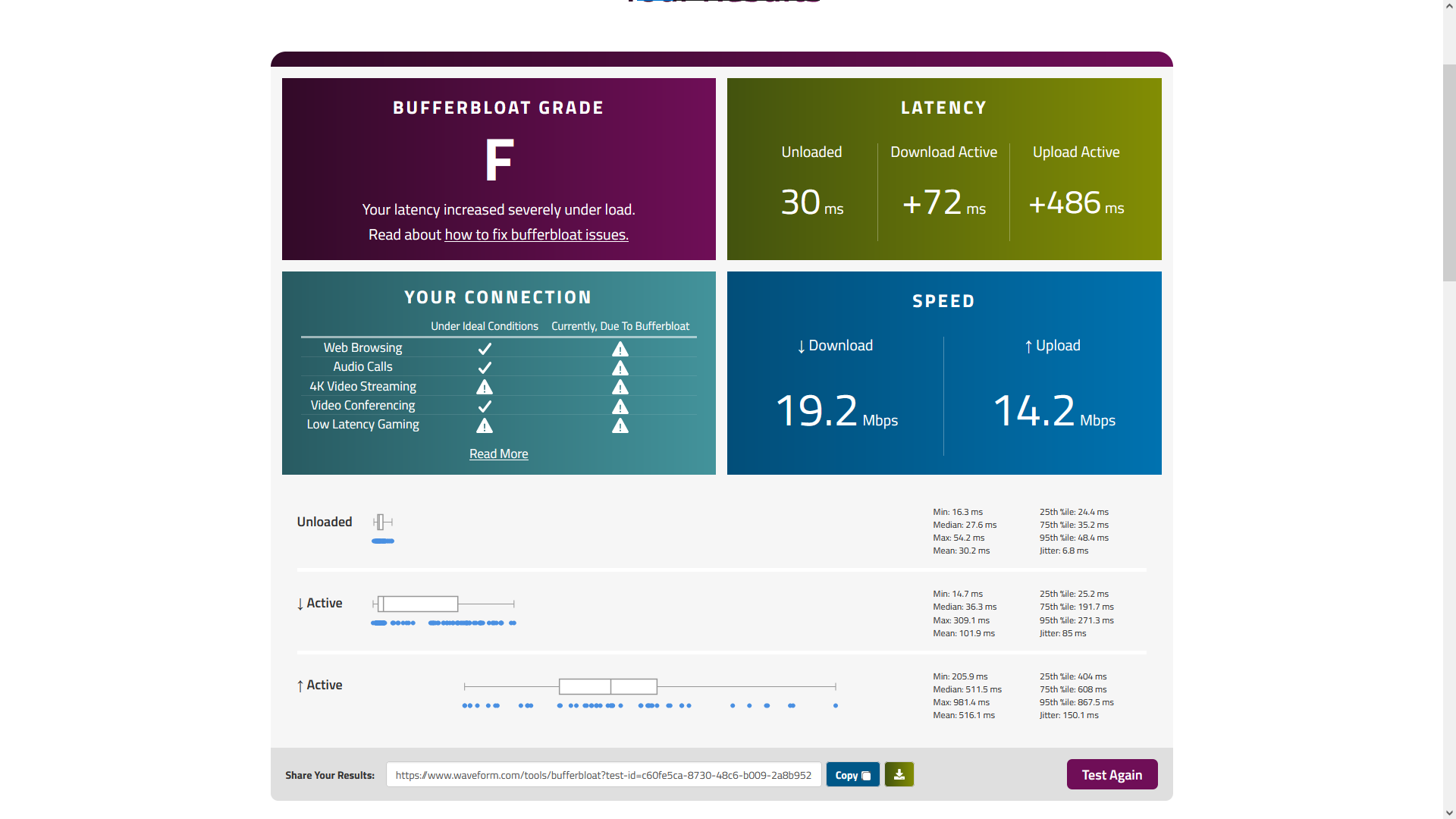Screen dimensions: 1456x819
Task: Click the 19.2 Mbps download speed
Action: pos(836,411)
